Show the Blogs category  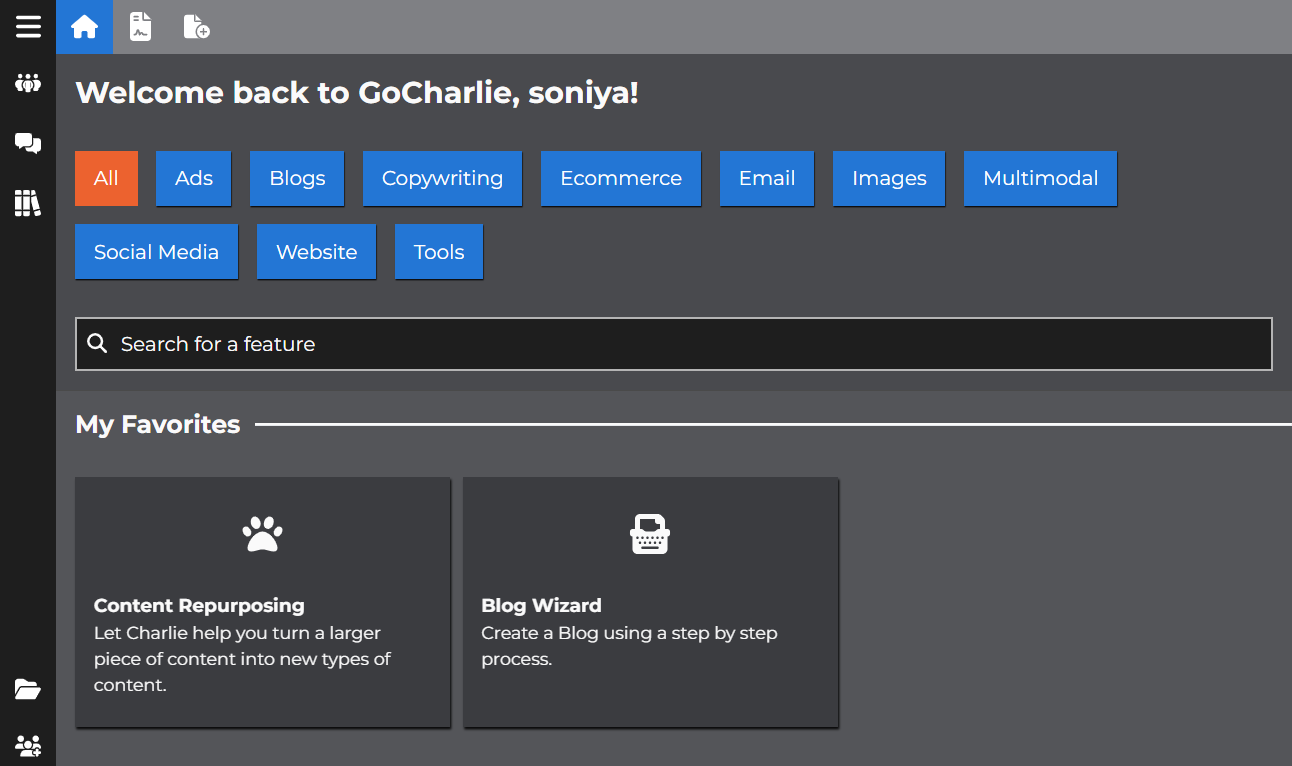click(297, 178)
